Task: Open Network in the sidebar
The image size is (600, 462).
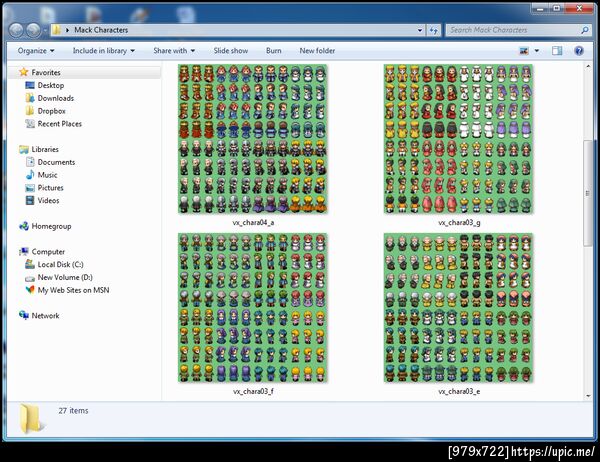Action: [x=46, y=316]
